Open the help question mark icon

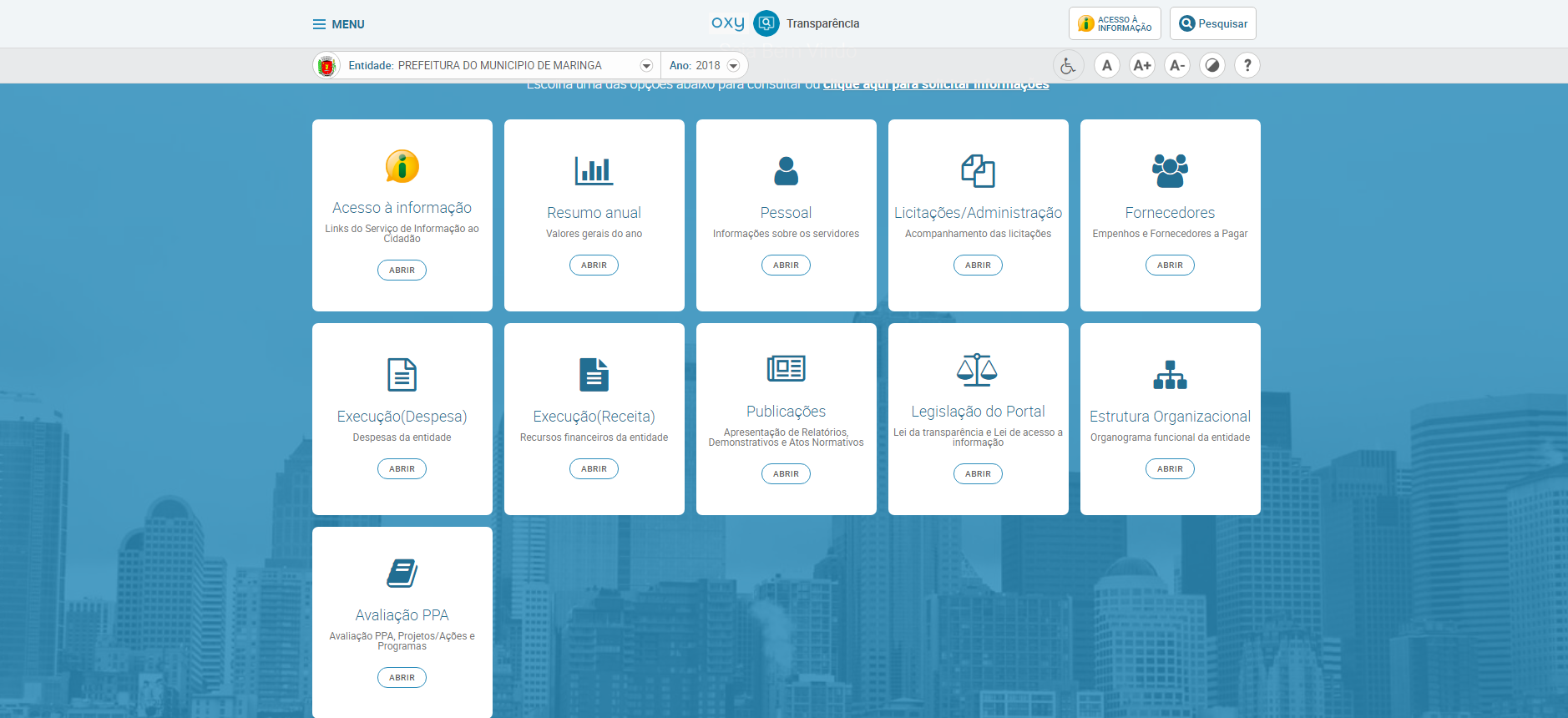[x=1247, y=65]
